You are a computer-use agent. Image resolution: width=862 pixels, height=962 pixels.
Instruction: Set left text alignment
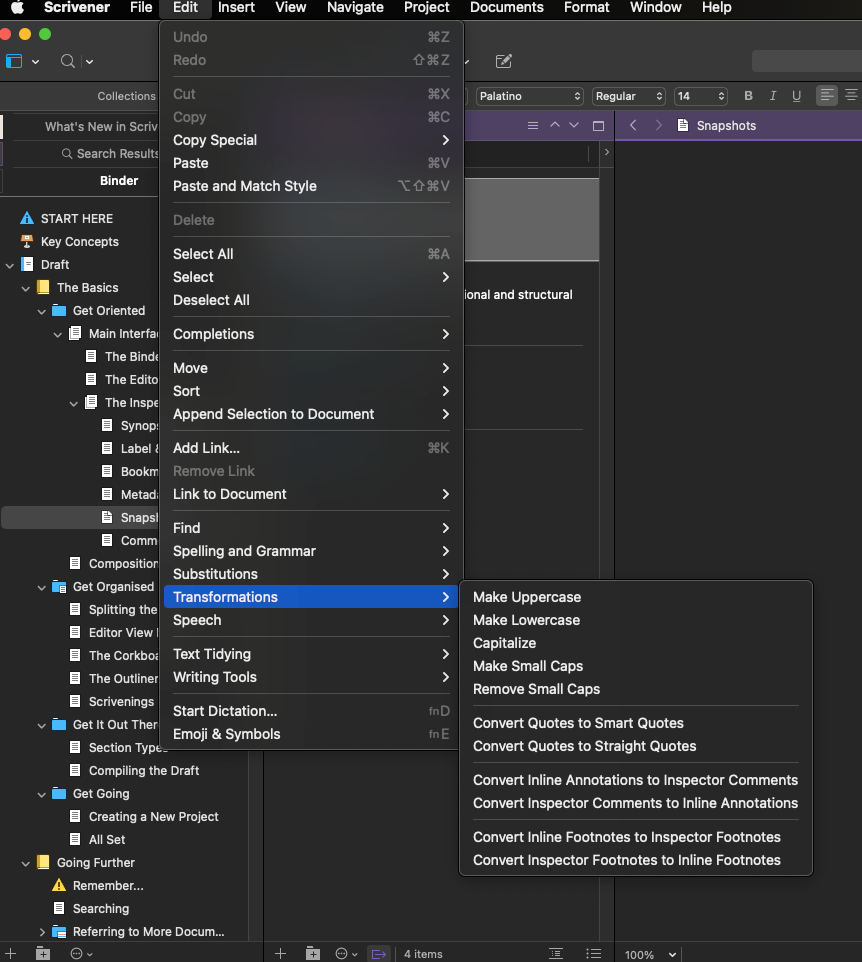tap(827, 95)
